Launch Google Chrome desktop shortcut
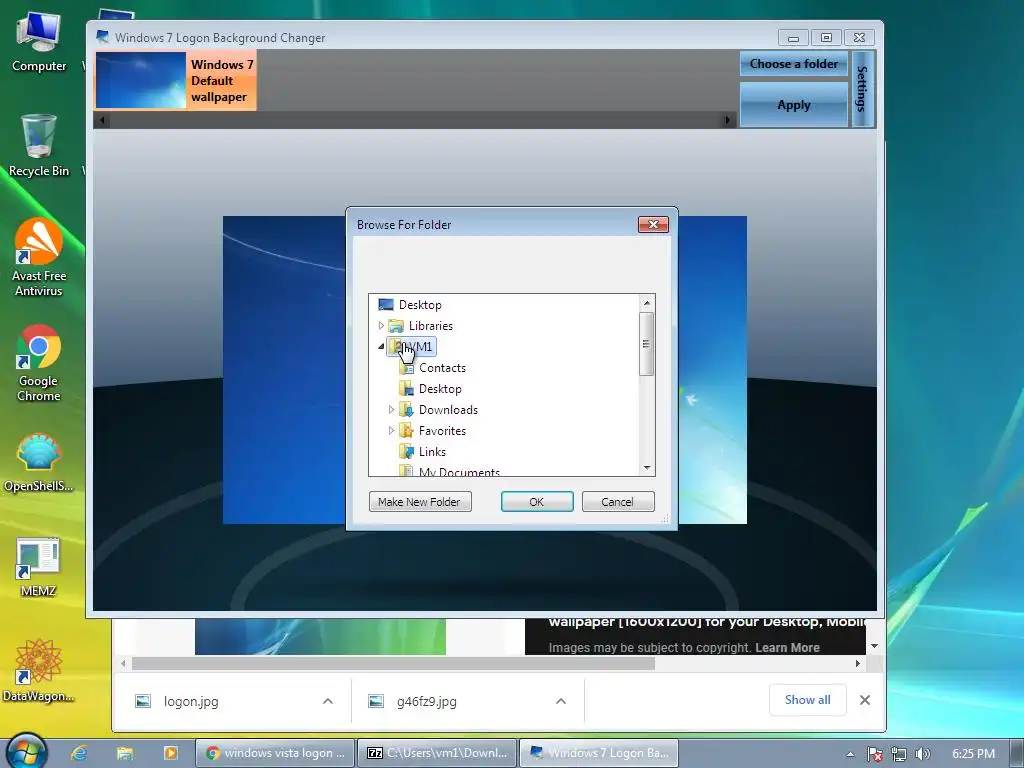This screenshot has height=768, width=1024. [x=39, y=363]
